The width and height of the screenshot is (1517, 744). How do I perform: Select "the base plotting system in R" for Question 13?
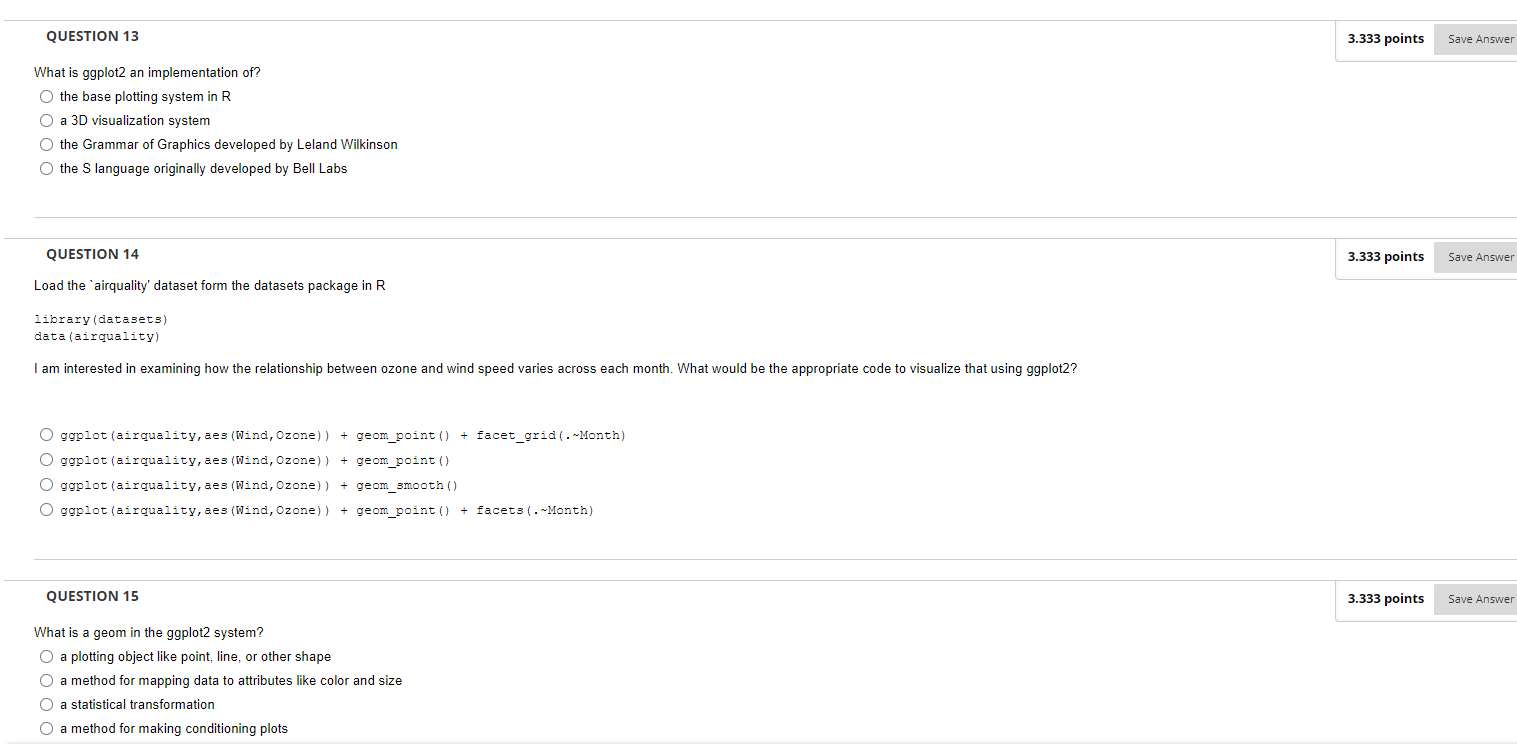[x=46, y=96]
